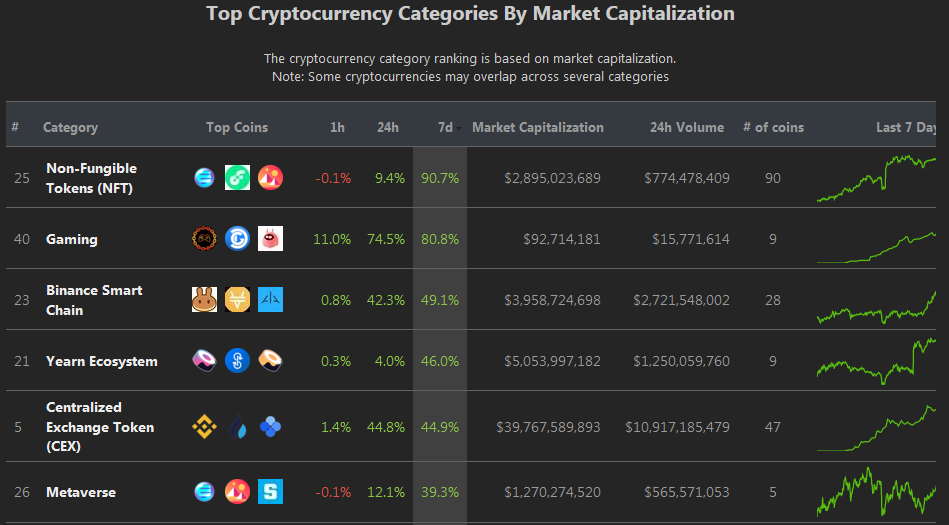Open the Centralized Exchange Token (CEX) category
Image resolution: width=949 pixels, height=525 pixels.
[100, 427]
